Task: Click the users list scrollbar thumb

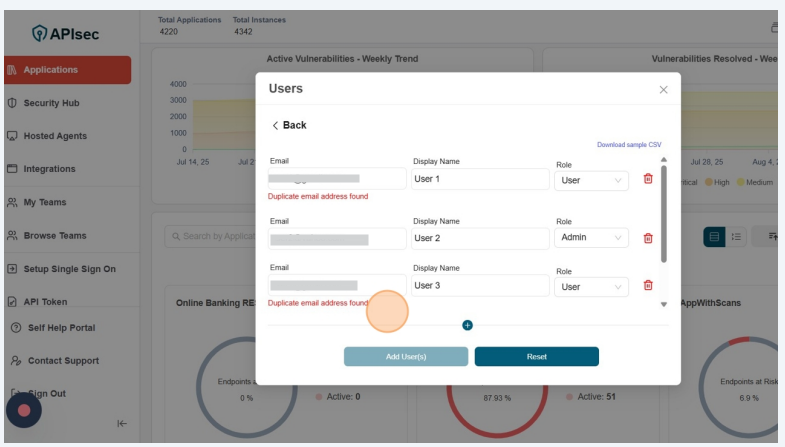Action: pos(664,214)
